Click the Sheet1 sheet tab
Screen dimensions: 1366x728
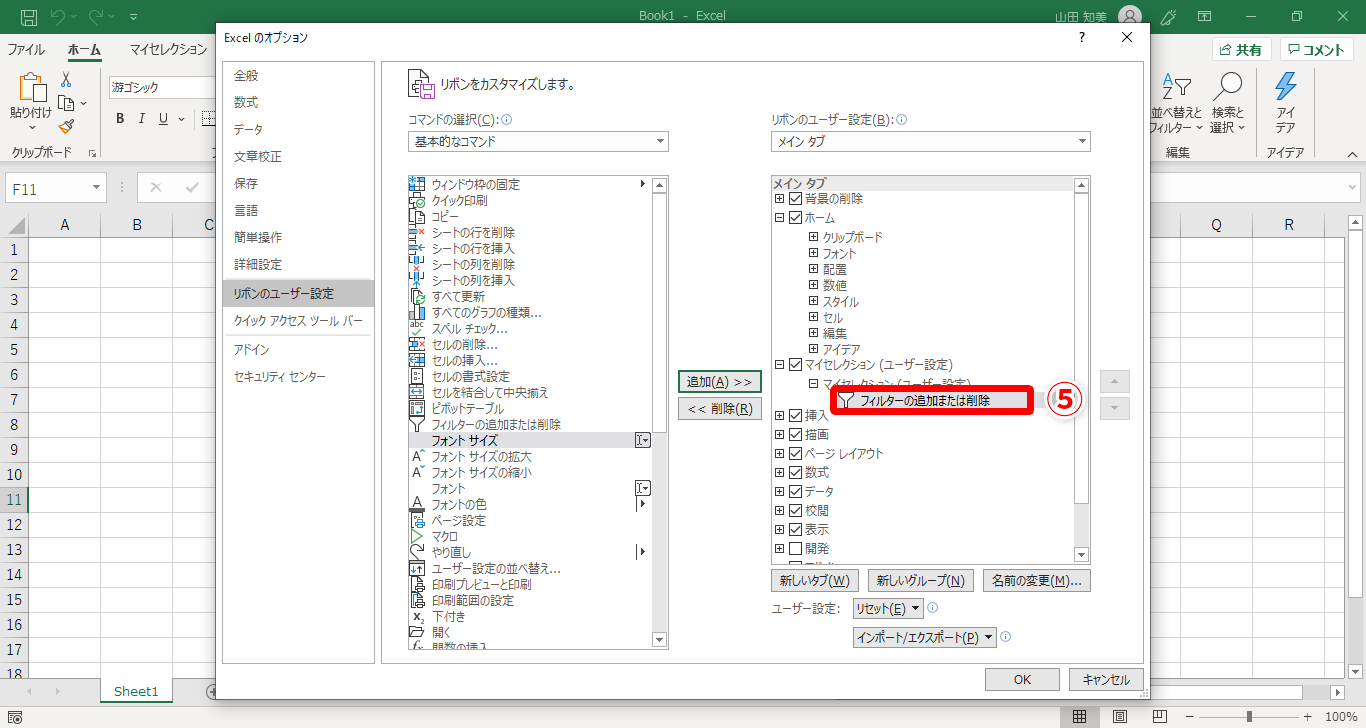(x=136, y=691)
